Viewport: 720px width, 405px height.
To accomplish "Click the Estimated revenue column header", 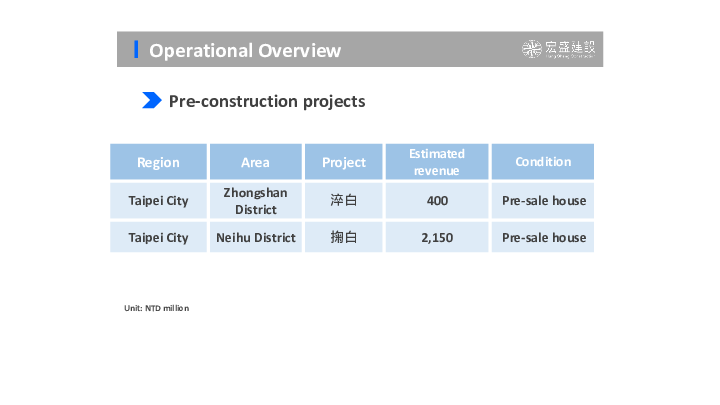I will click(437, 162).
